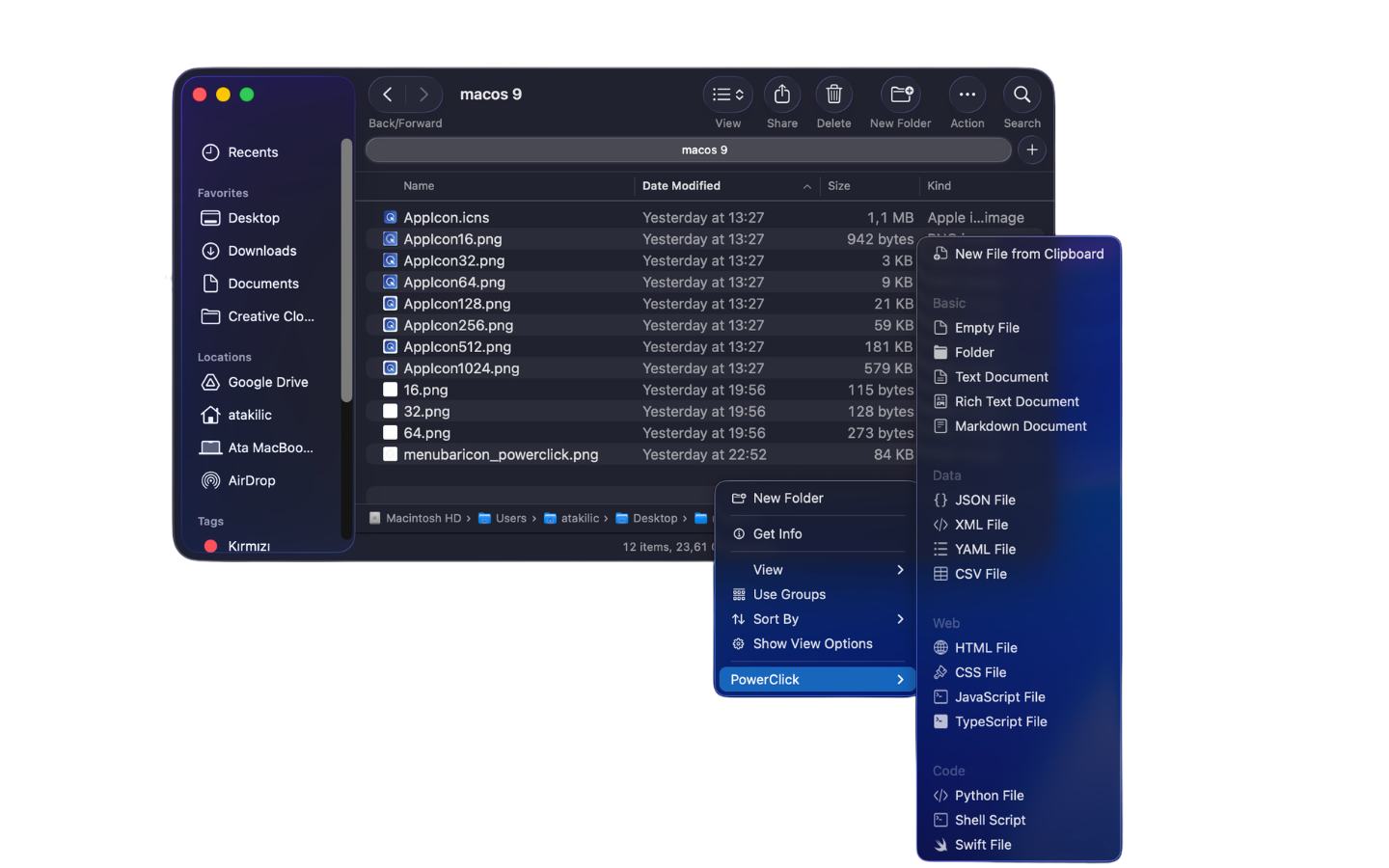Click the Back navigation button
This screenshot has width=1389, height=868.
(x=386, y=94)
